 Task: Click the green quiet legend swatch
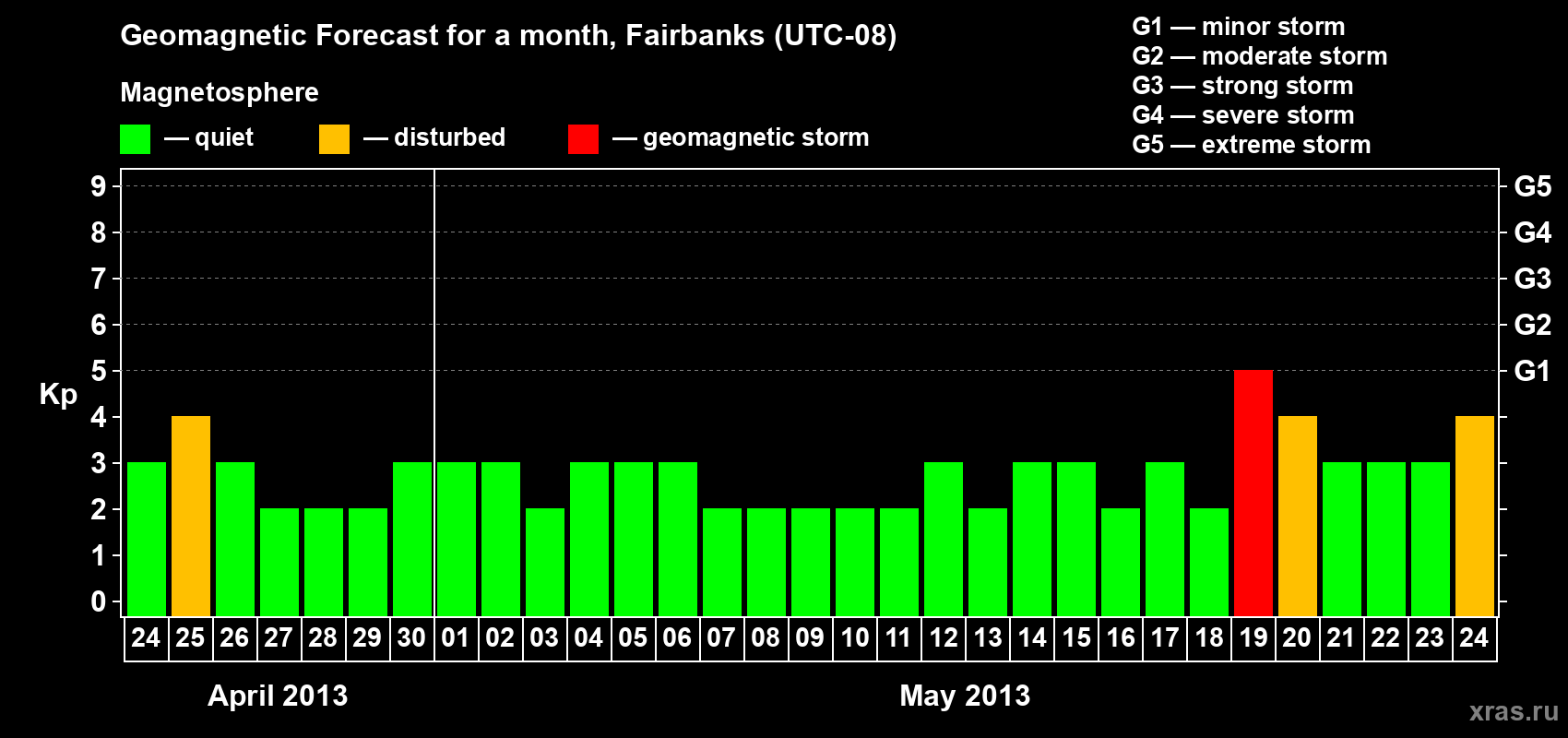[x=135, y=139]
